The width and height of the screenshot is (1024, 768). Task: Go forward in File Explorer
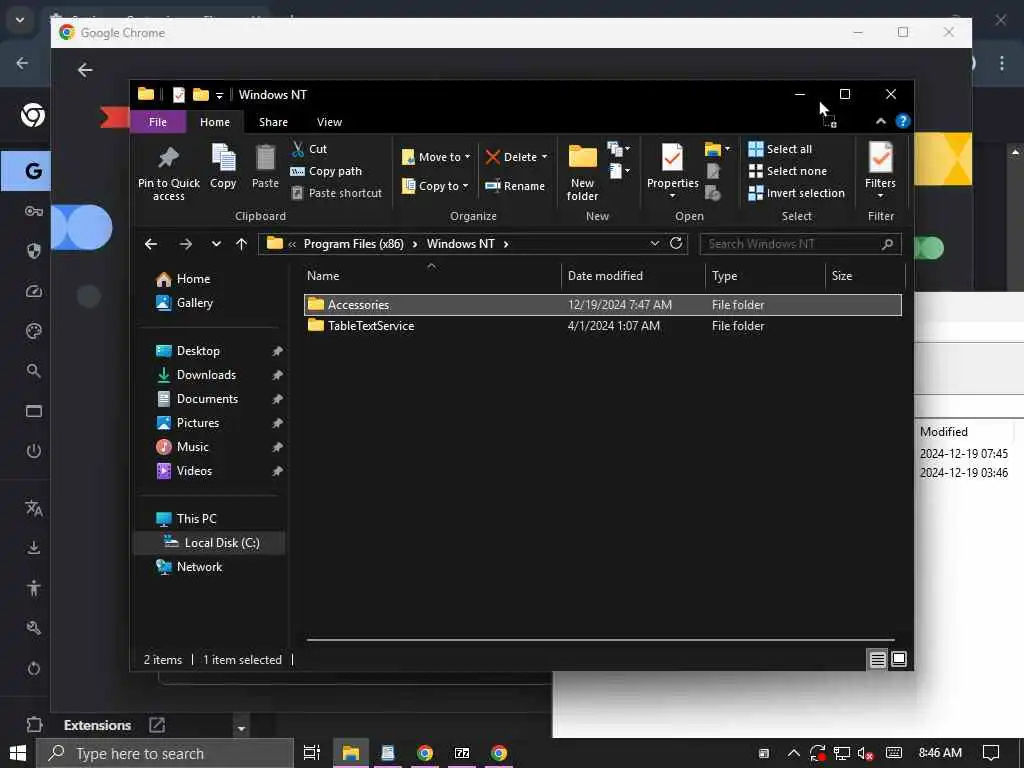[x=185, y=244]
